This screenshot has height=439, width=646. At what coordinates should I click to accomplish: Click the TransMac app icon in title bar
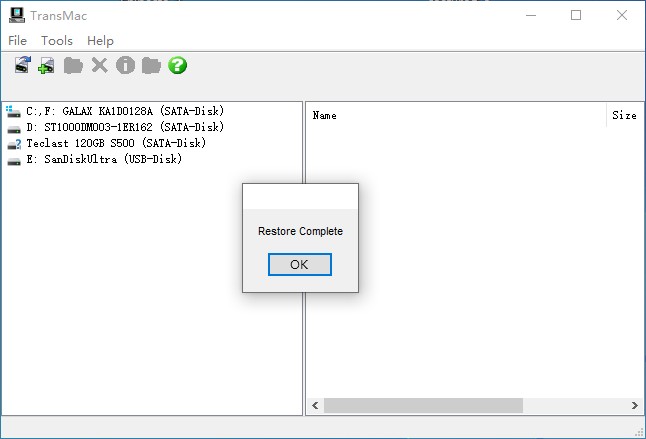[17, 15]
